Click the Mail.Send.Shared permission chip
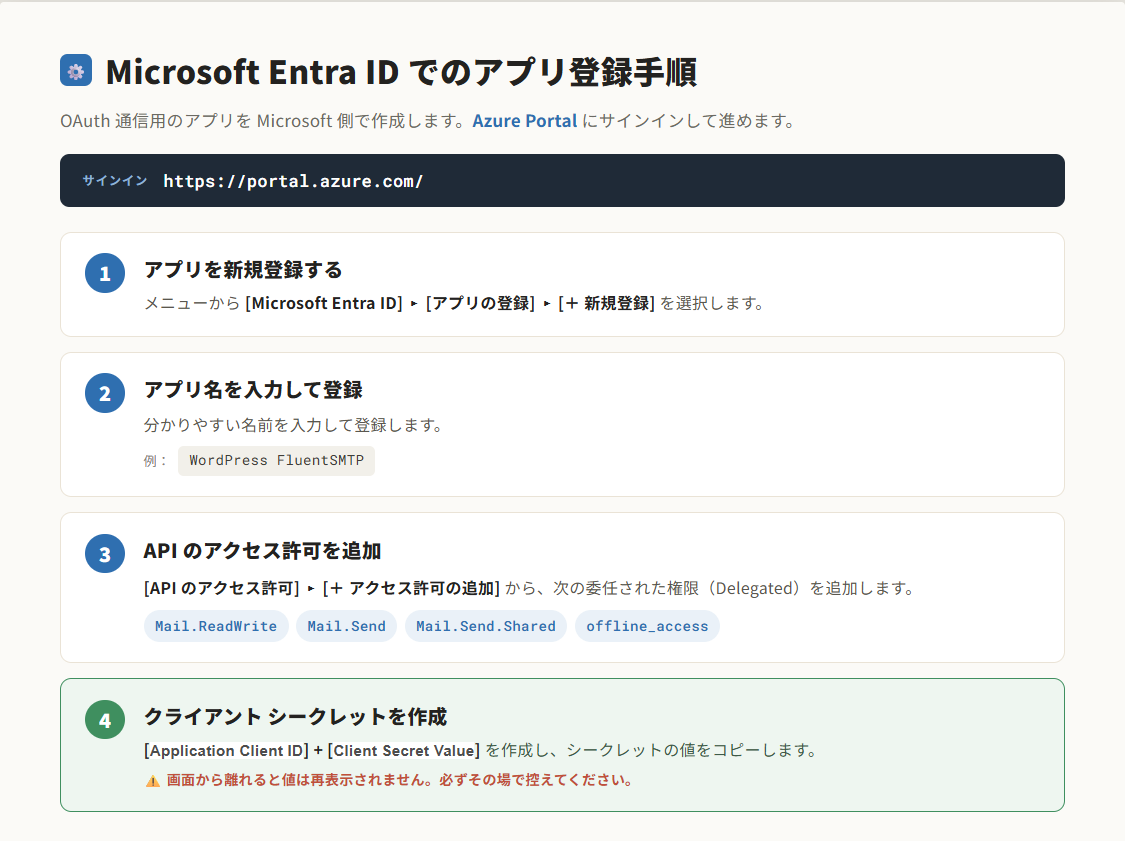1125x841 pixels. [x=486, y=626]
